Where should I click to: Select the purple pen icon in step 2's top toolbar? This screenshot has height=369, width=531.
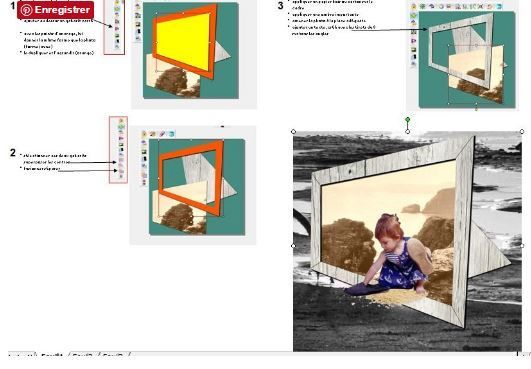pyautogui.click(x=162, y=134)
